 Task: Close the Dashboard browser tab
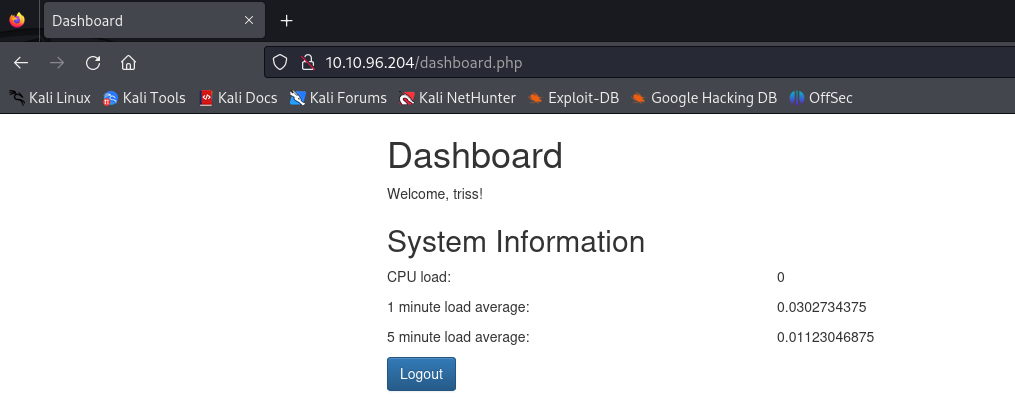click(x=249, y=21)
